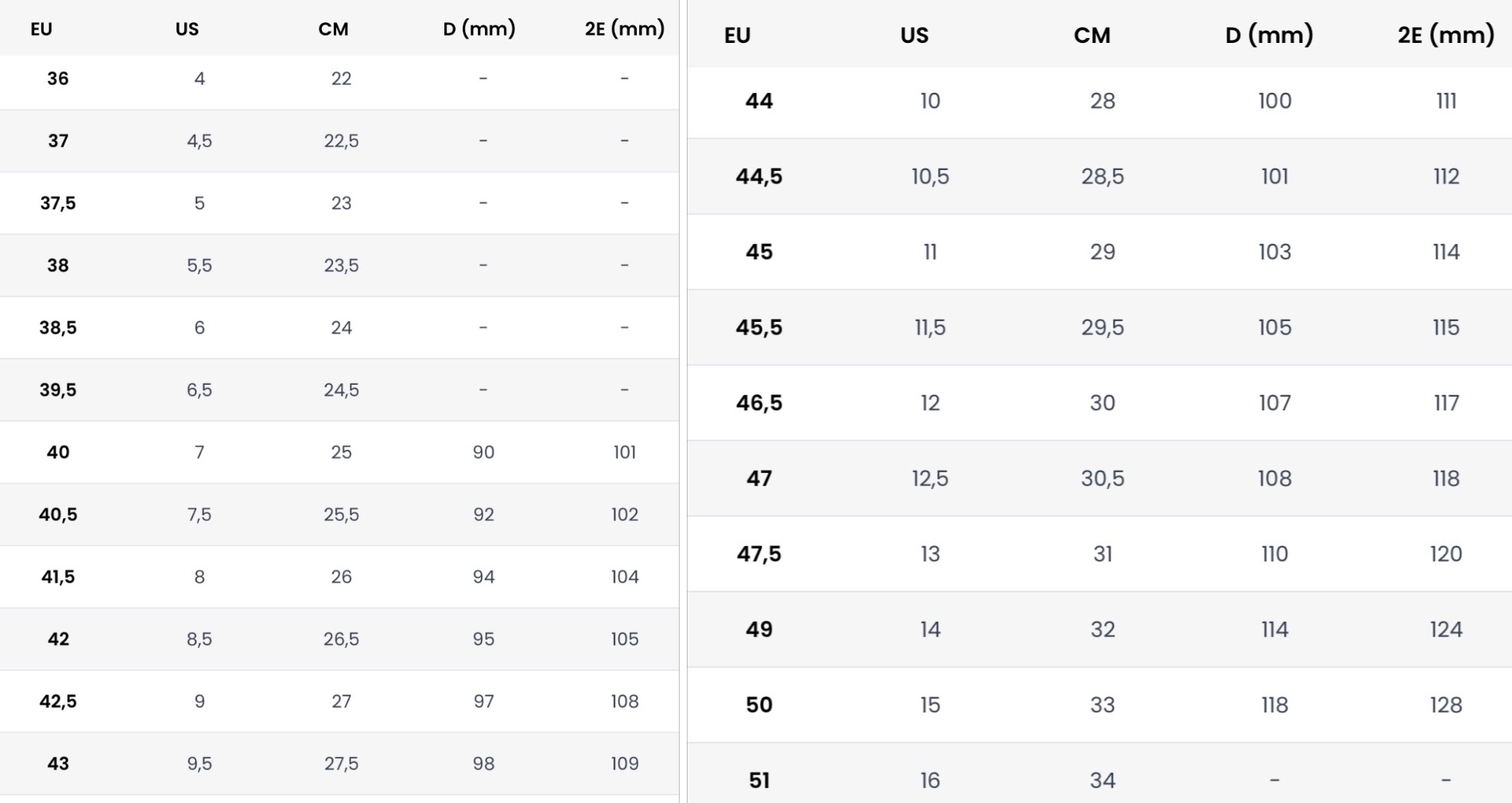Viewport: 1512px width, 803px height.
Task: Click the EU size 36 cell
Action: coord(58,79)
